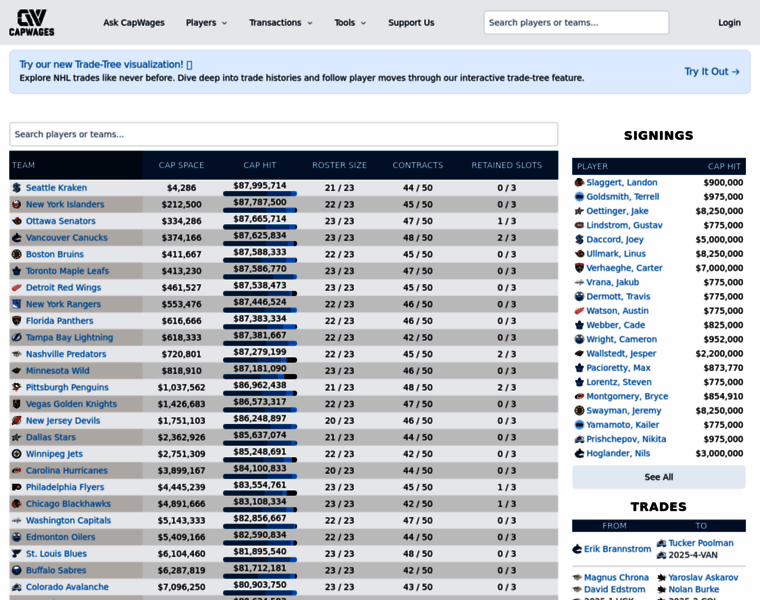Click the Philadelphia Flyers logo icon

click(16, 487)
